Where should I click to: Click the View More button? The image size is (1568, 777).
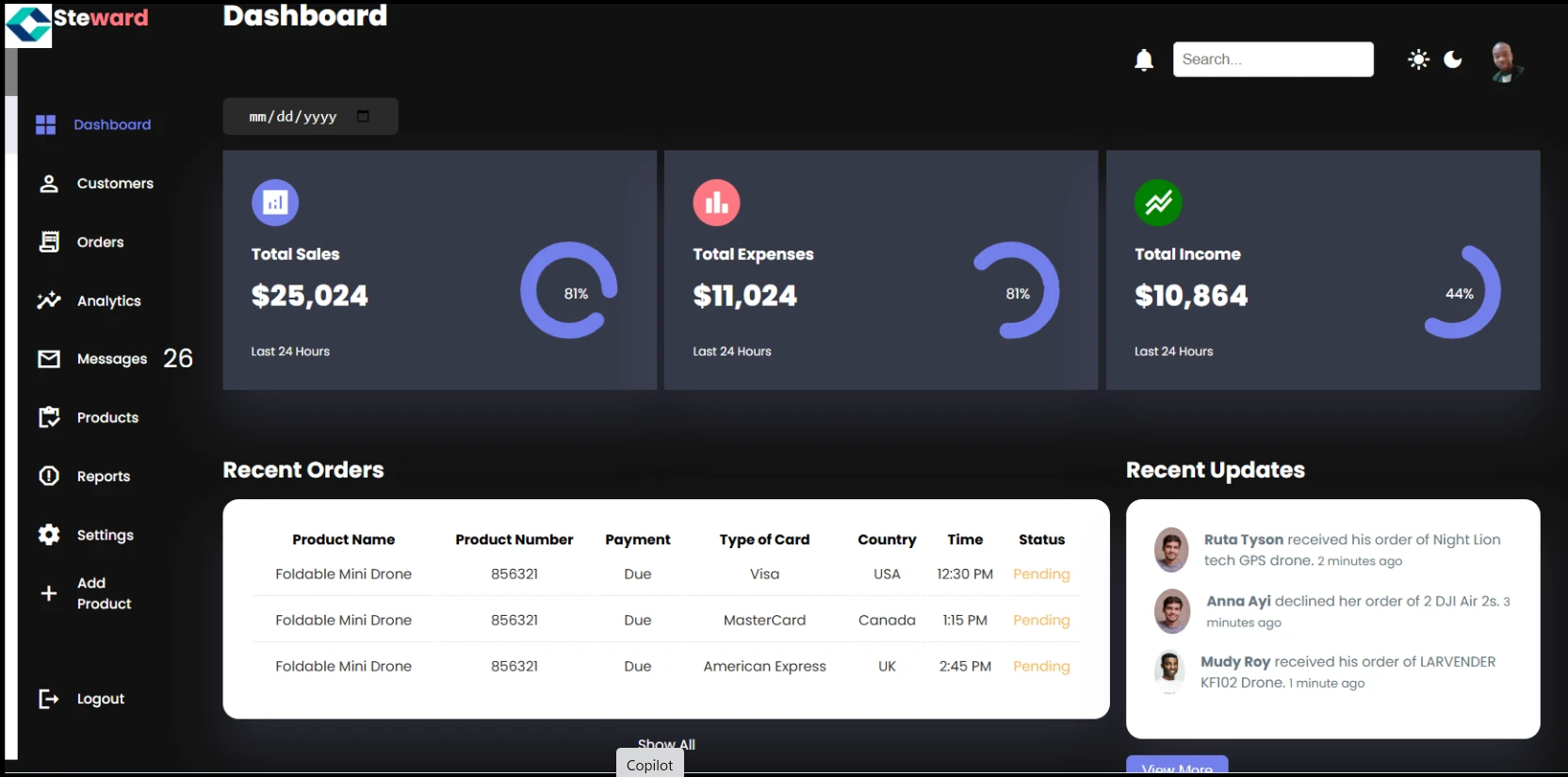[1177, 767]
